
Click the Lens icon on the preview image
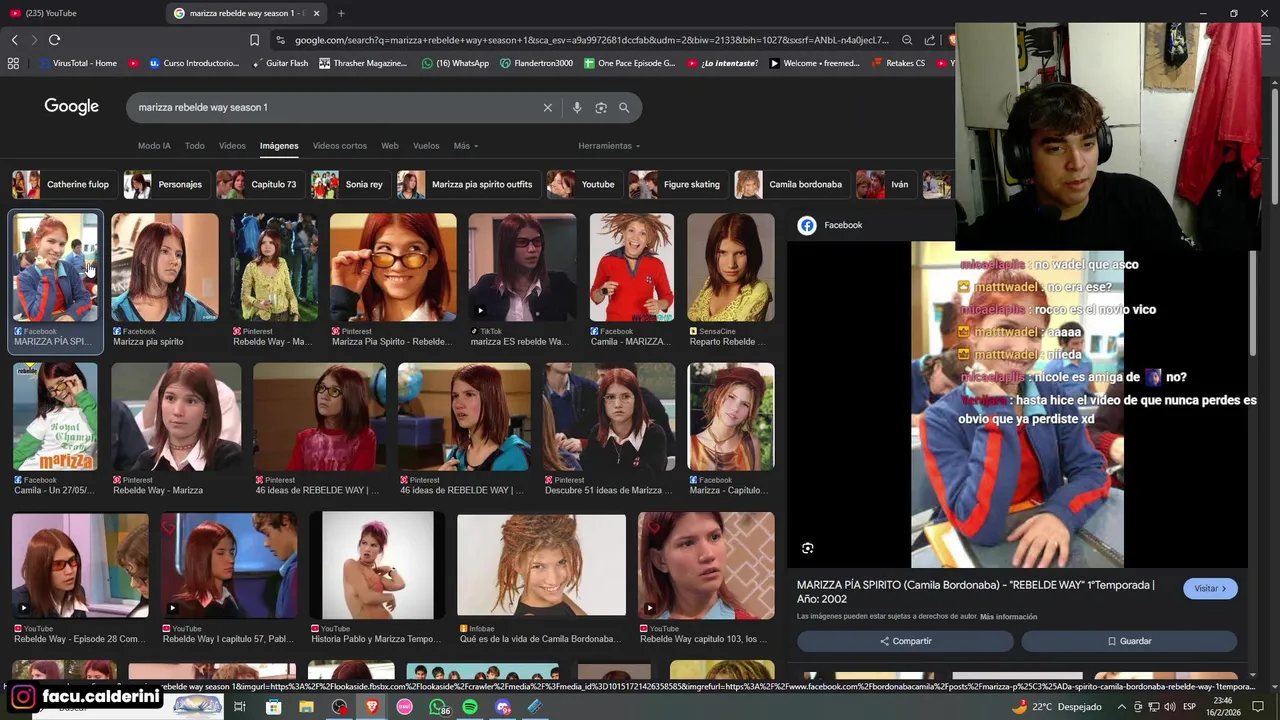(807, 548)
